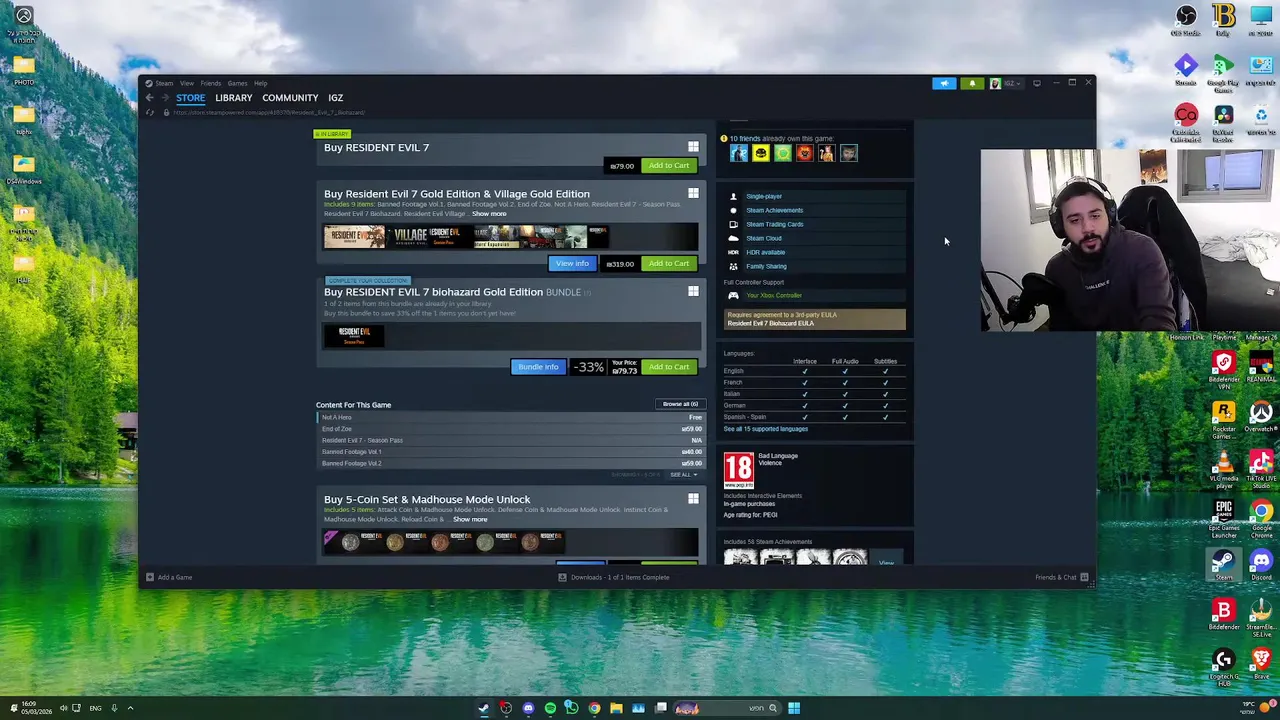Image resolution: width=1280 pixels, height=720 pixels.
Task: Add RESIDENT EVIL 7 to cart
Action: (x=668, y=166)
